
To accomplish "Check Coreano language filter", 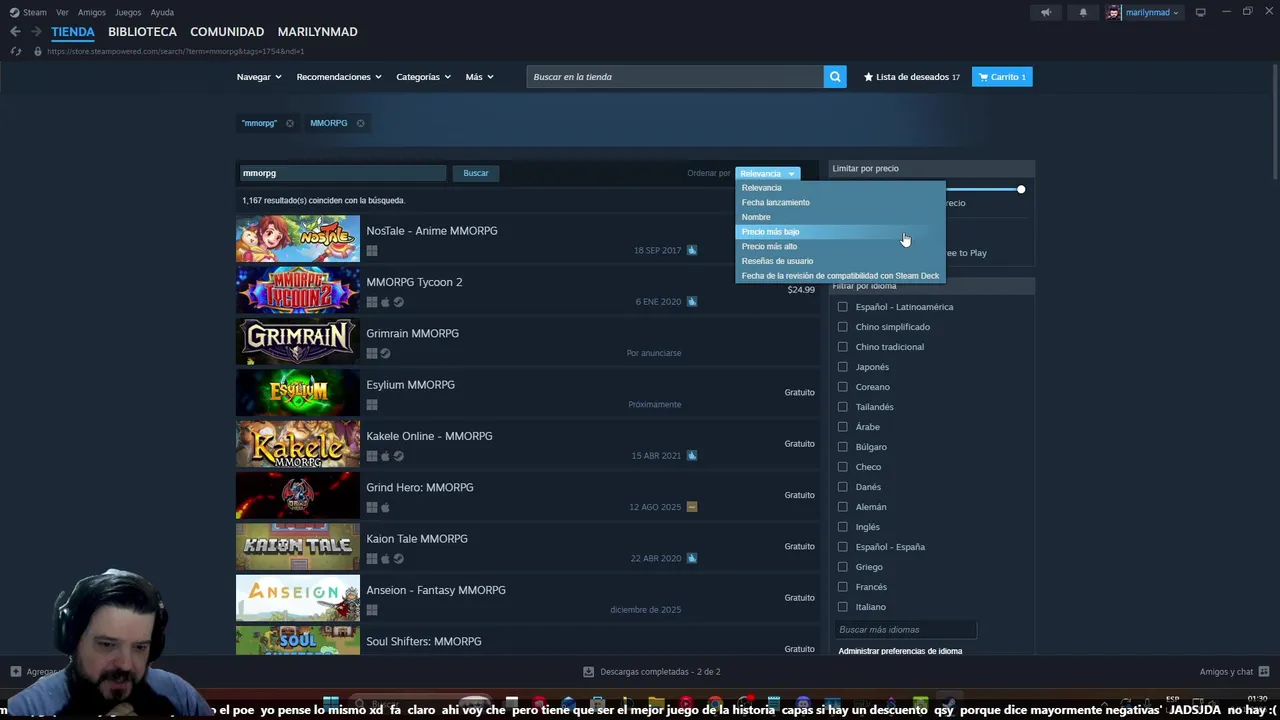I will [x=842, y=387].
